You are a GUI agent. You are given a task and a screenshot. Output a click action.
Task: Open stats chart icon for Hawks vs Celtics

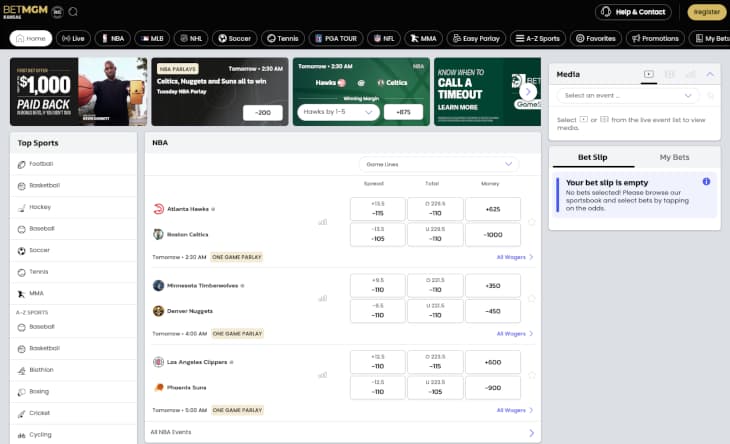(323, 222)
